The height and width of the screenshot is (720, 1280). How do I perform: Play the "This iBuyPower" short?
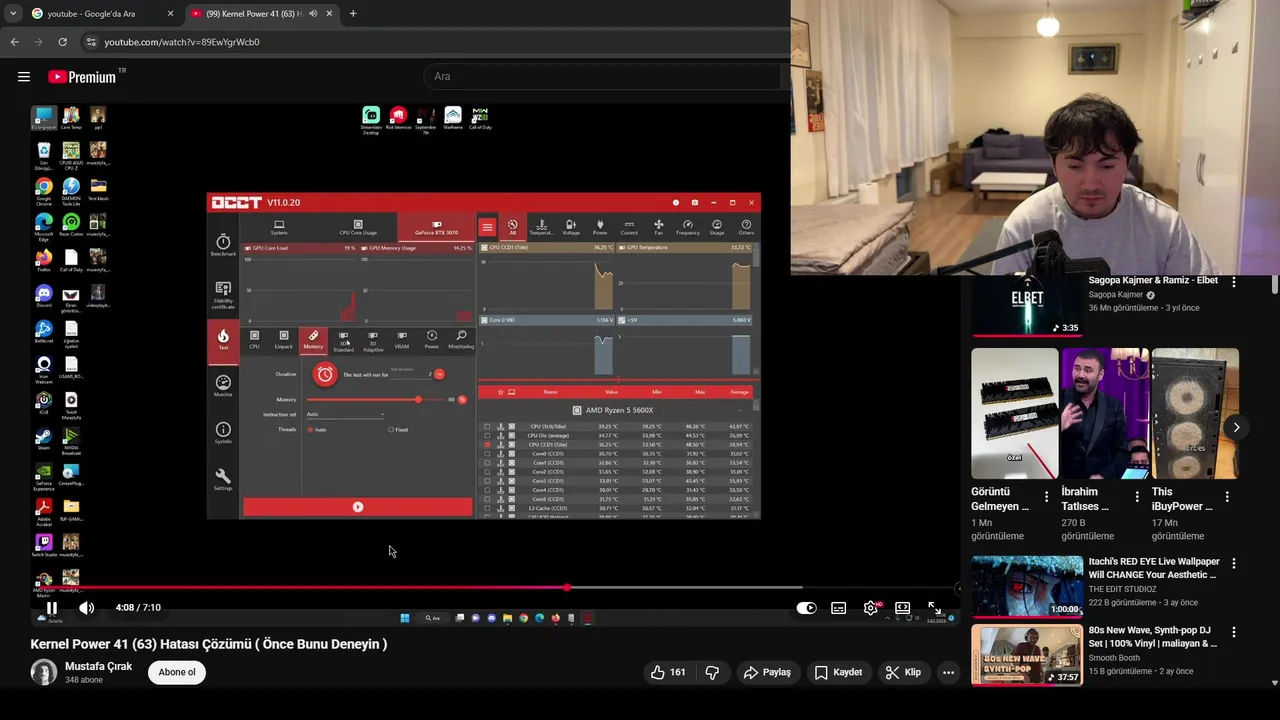pos(1194,413)
